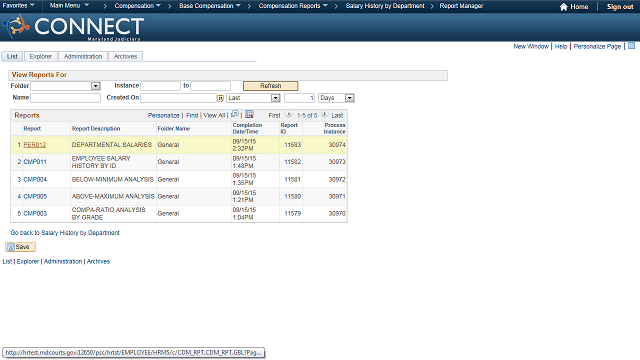Switch to the Explorer tab

41,56
